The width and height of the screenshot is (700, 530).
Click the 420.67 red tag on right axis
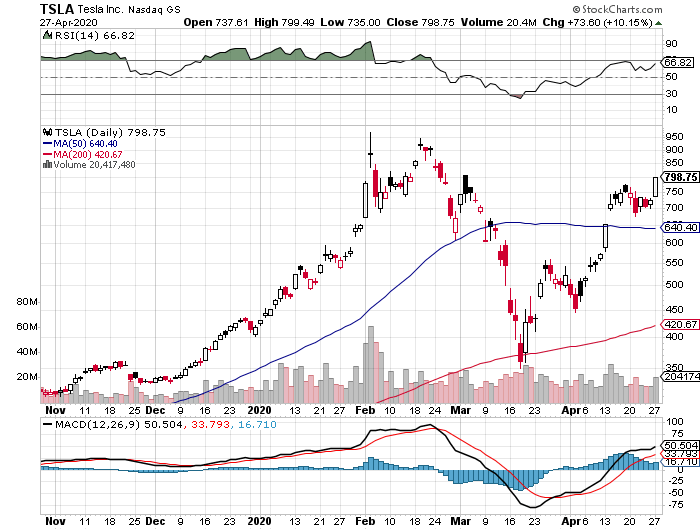point(679,325)
